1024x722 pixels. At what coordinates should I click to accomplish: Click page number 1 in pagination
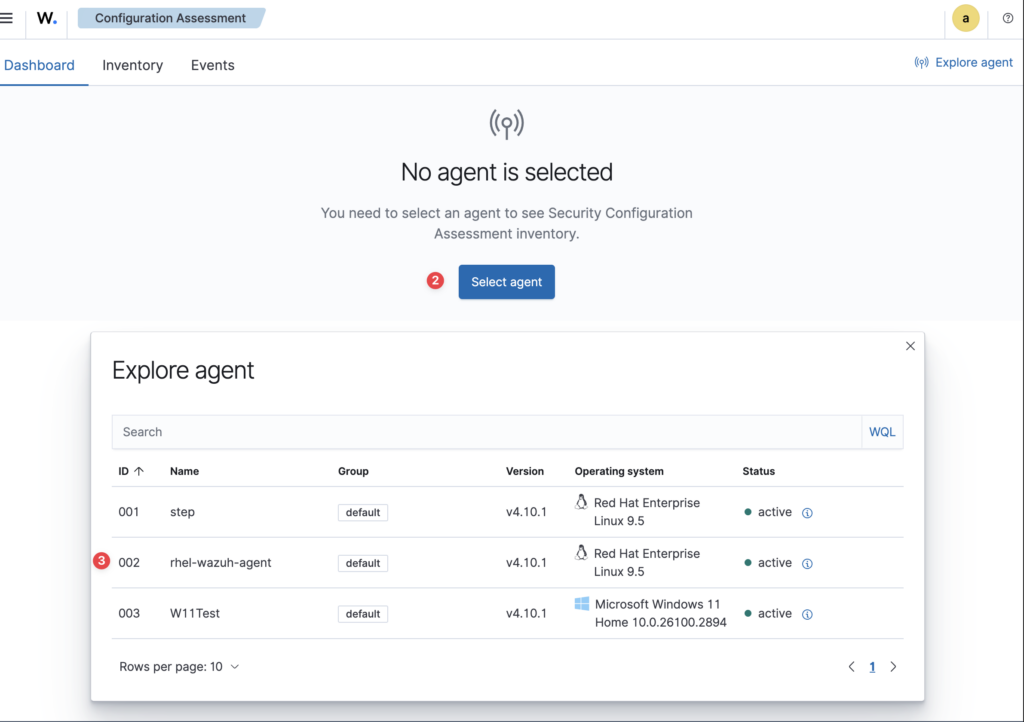[x=872, y=667]
